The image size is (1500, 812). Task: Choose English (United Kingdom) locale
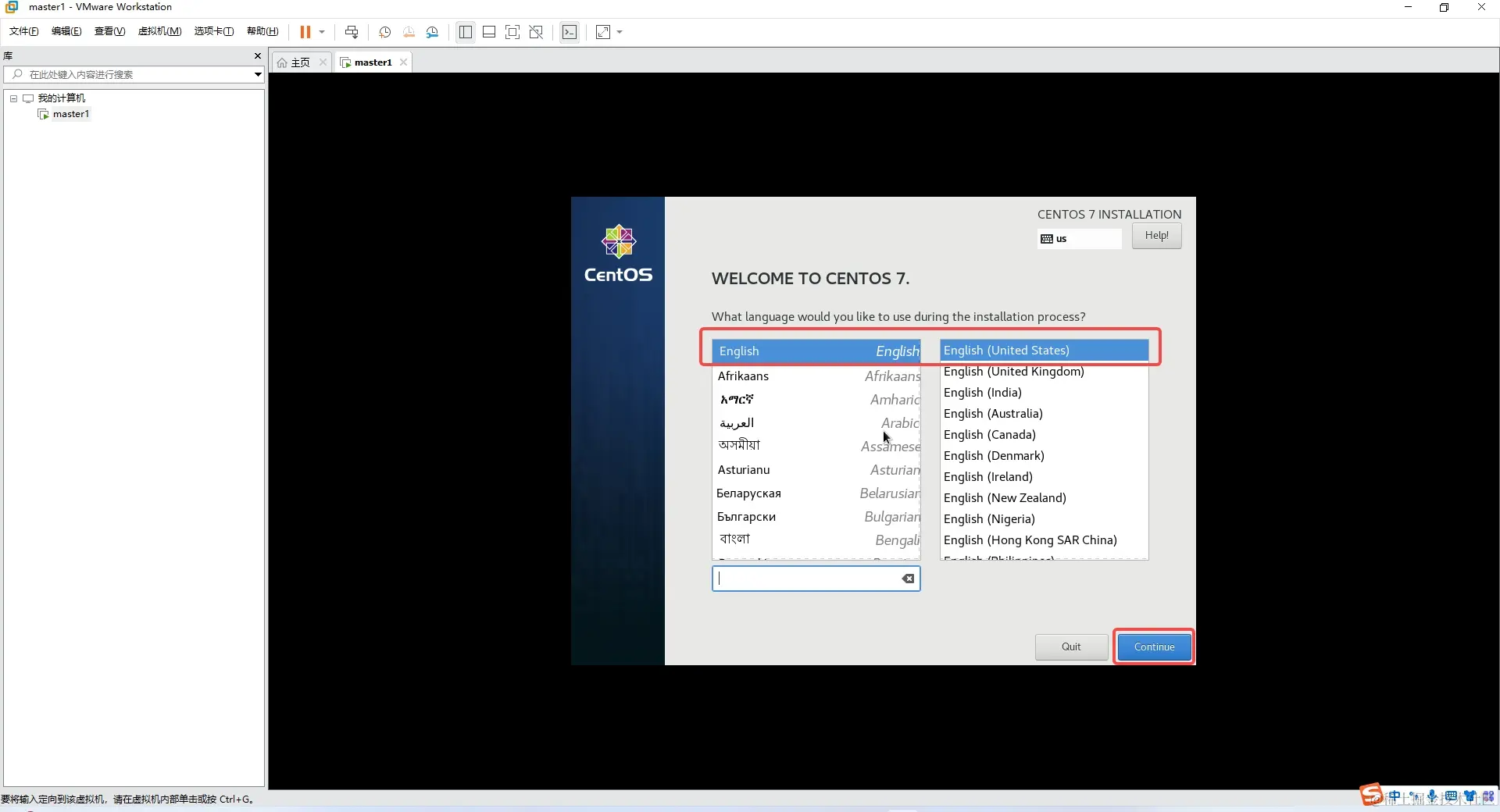pos(1044,372)
